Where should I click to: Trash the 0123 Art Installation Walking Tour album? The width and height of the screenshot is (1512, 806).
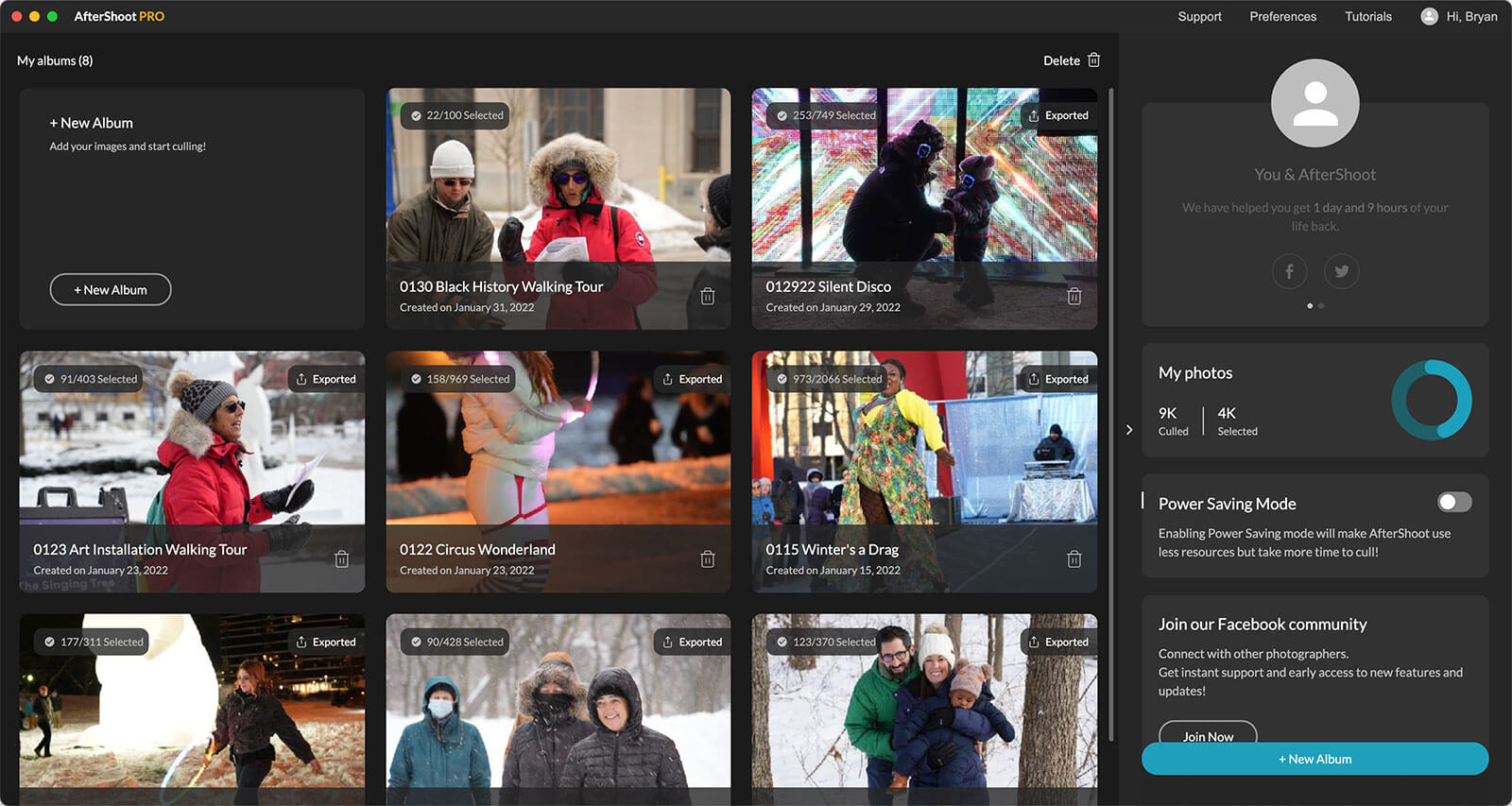(x=342, y=559)
